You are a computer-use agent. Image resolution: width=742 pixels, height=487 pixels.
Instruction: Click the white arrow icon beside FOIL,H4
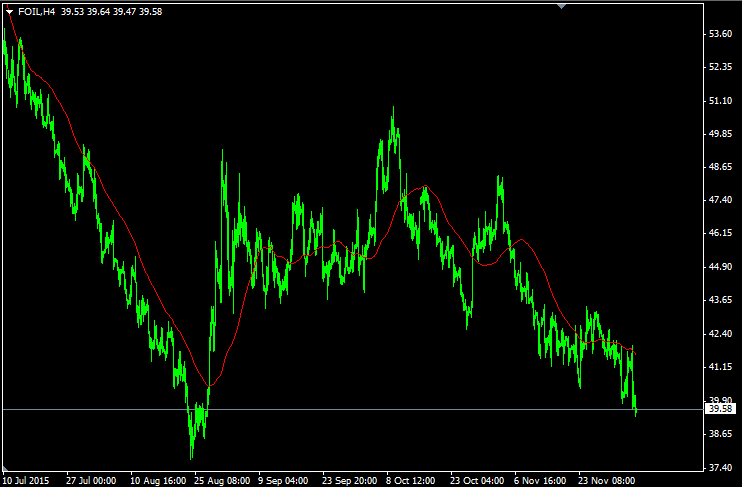pyautogui.click(x=9, y=12)
